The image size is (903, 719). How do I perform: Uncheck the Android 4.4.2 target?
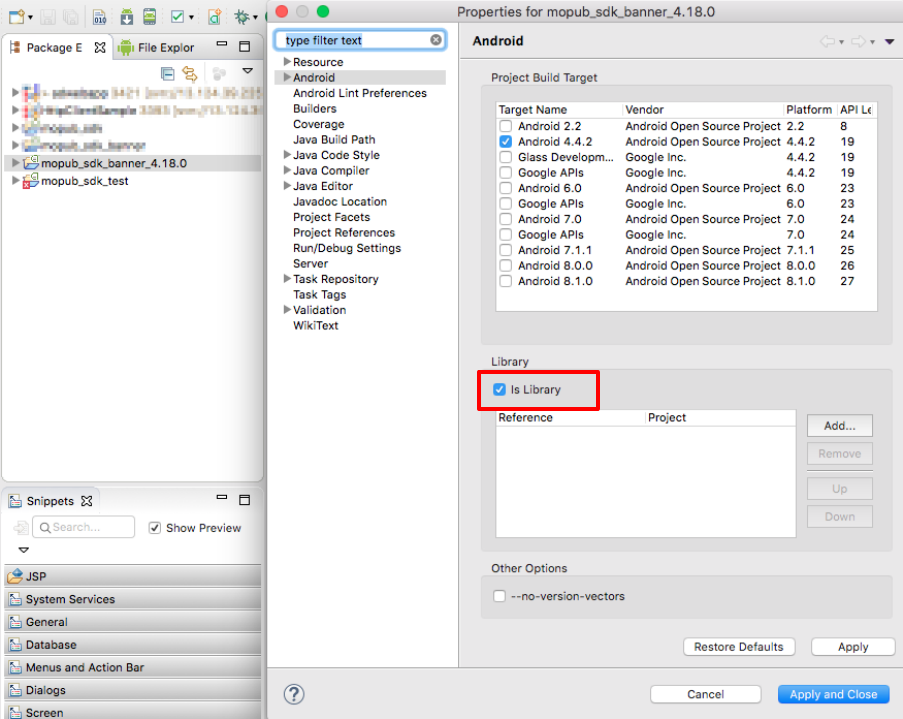point(506,142)
